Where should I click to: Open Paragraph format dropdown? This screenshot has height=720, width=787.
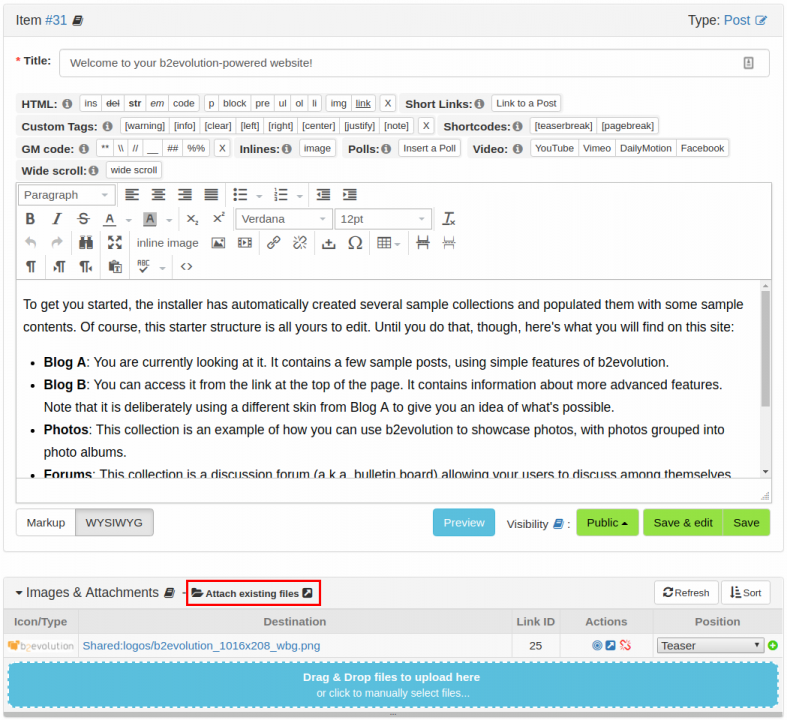point(67,195)
